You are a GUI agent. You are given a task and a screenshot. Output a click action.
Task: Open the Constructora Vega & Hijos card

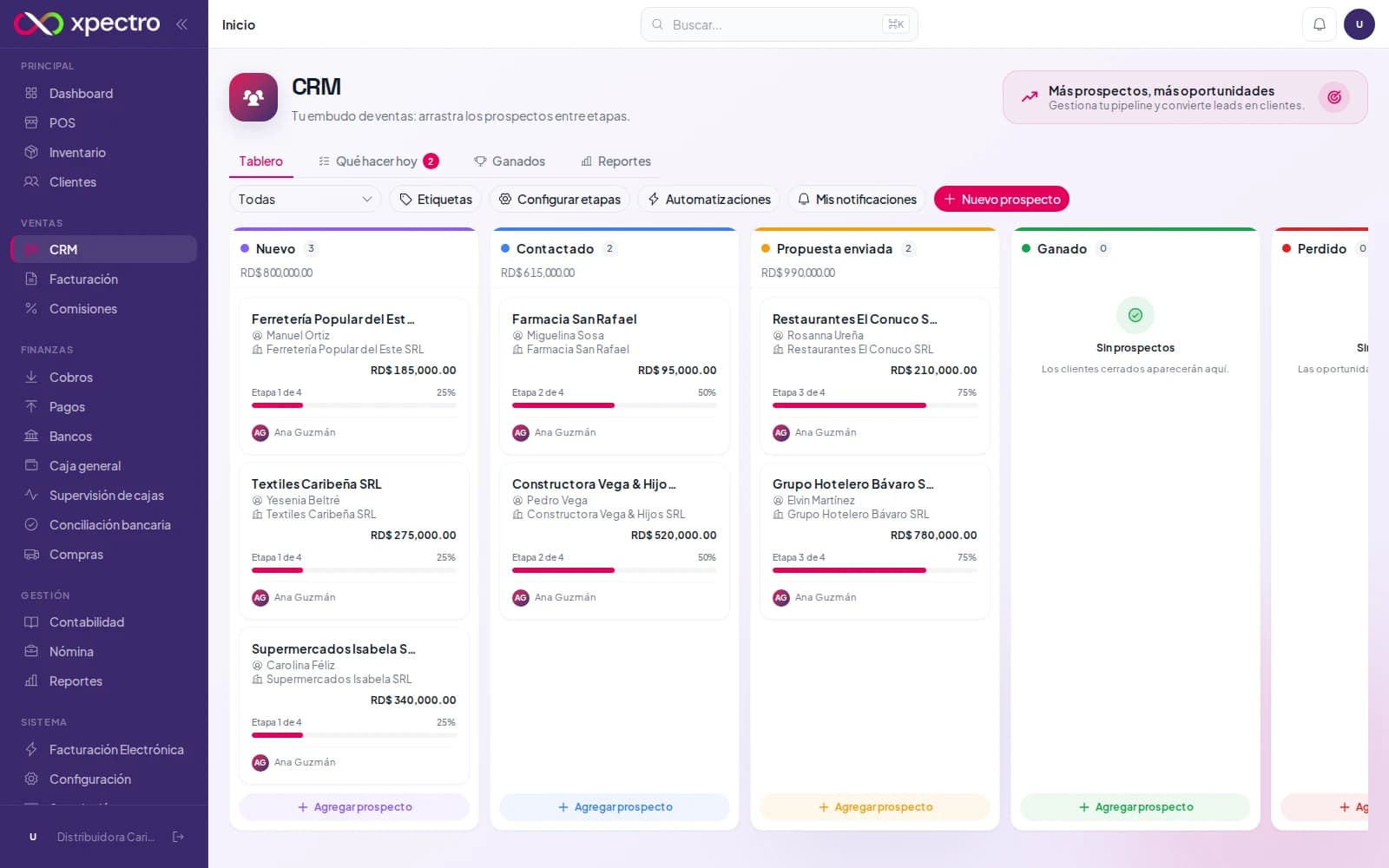click(615, 541)
